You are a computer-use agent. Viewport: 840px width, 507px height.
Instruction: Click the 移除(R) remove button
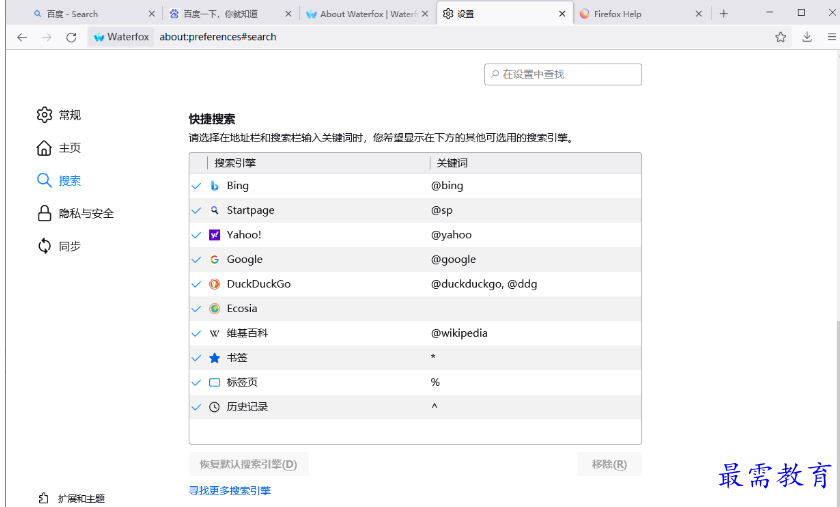click(x=609, y=464)
